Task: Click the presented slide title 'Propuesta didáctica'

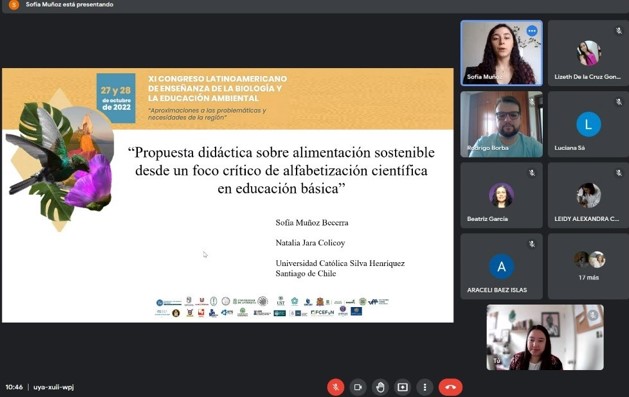Action: point(281,170)
